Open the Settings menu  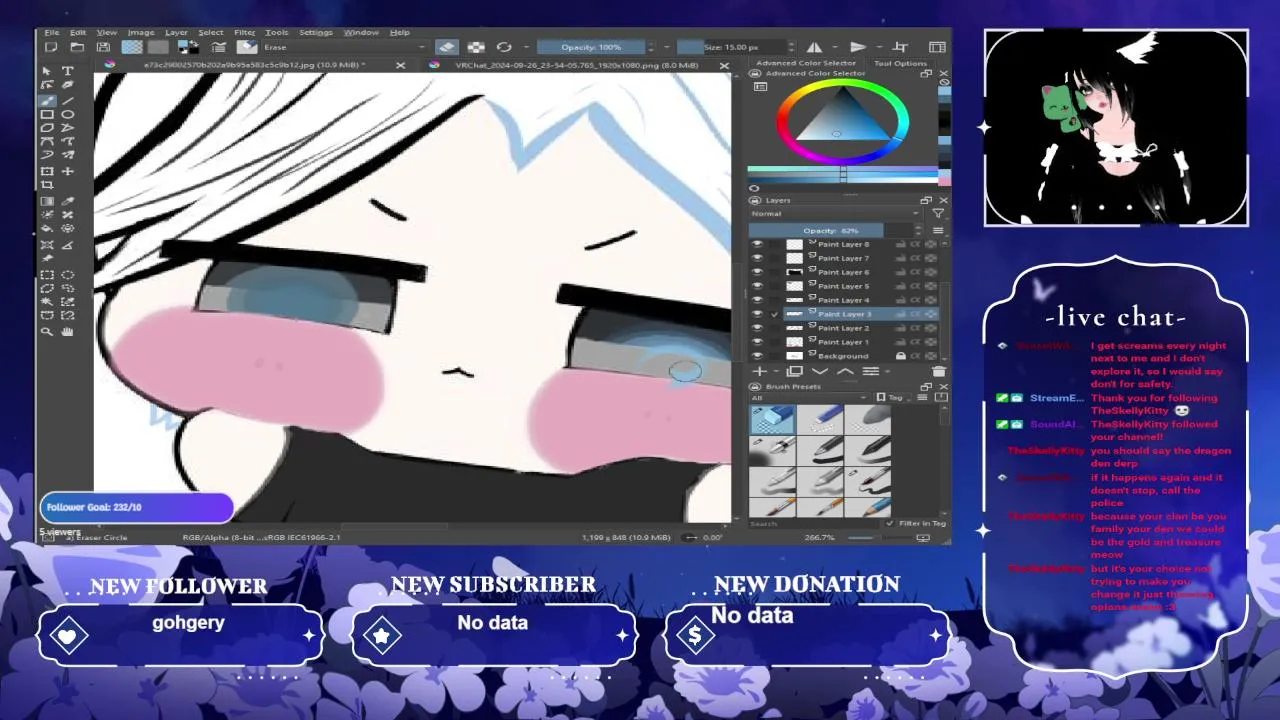coord(315,32)
